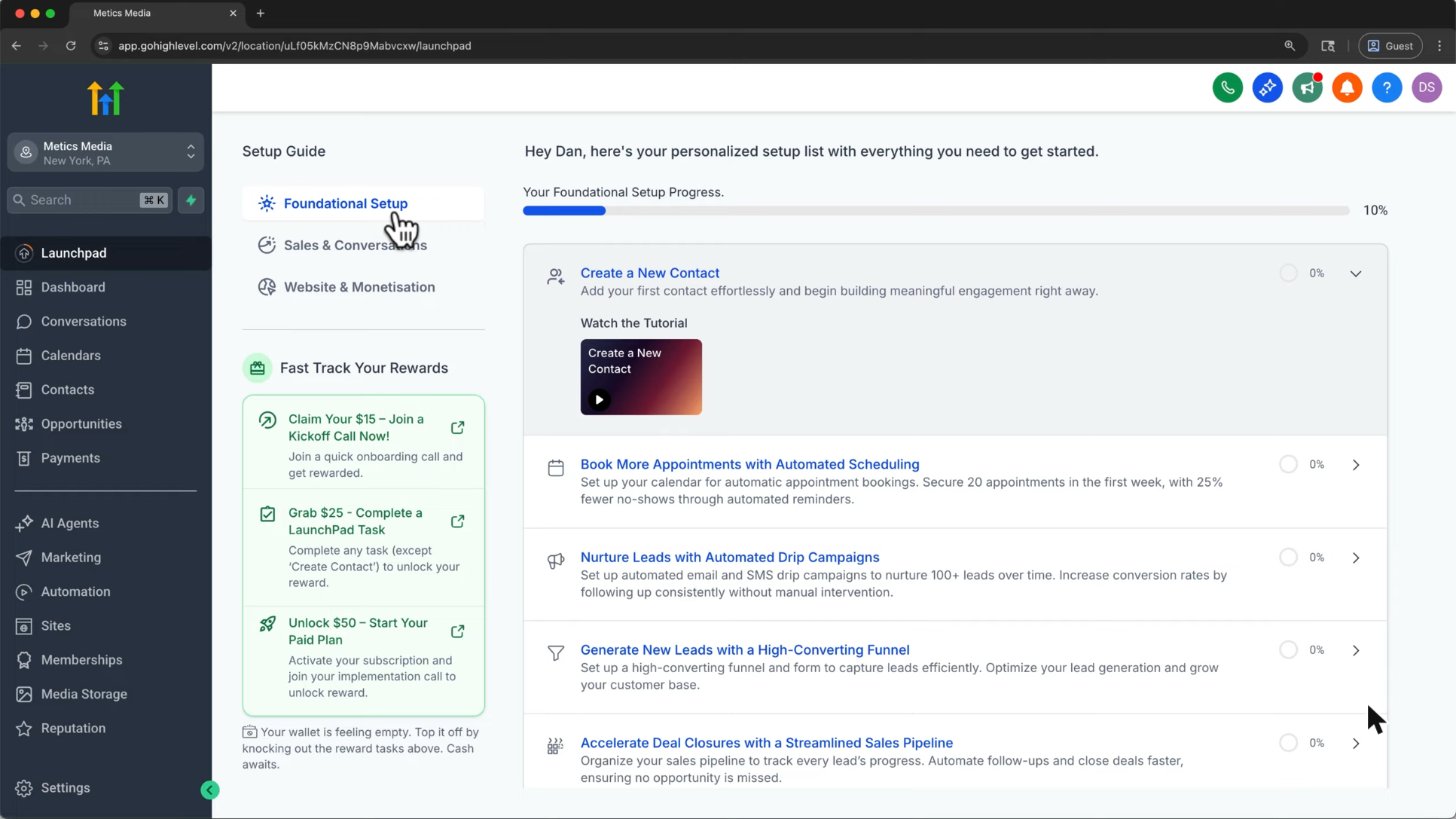
Task: Click the green lightning quick actions button
Action: 191,200
